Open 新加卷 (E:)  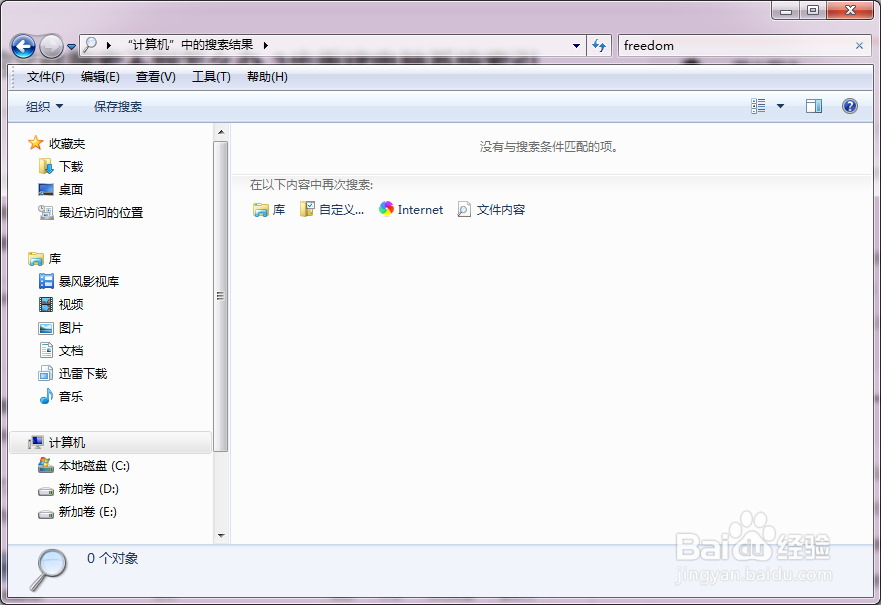78,512
